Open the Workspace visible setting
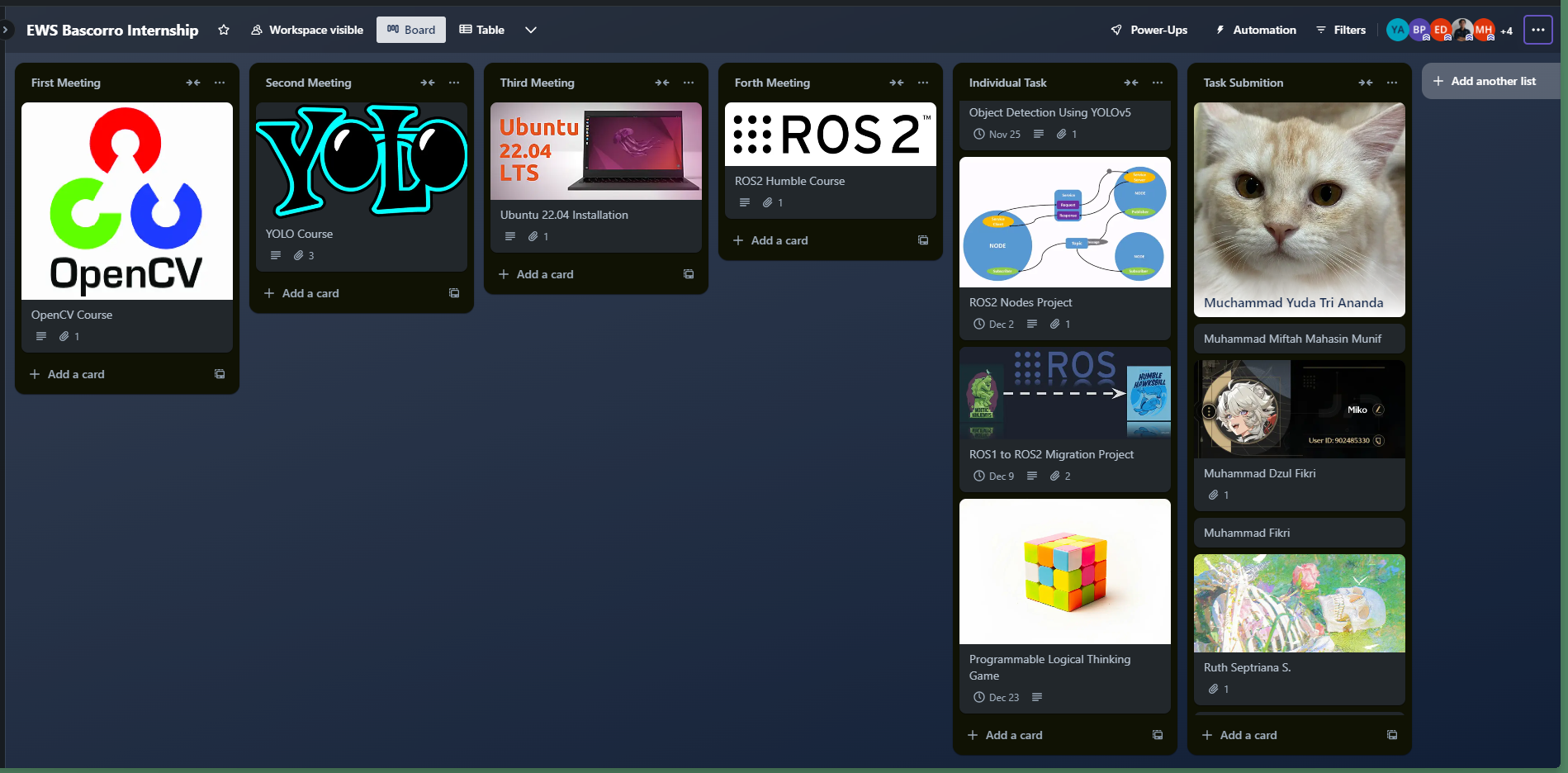1568x773 pixels. 307,30
